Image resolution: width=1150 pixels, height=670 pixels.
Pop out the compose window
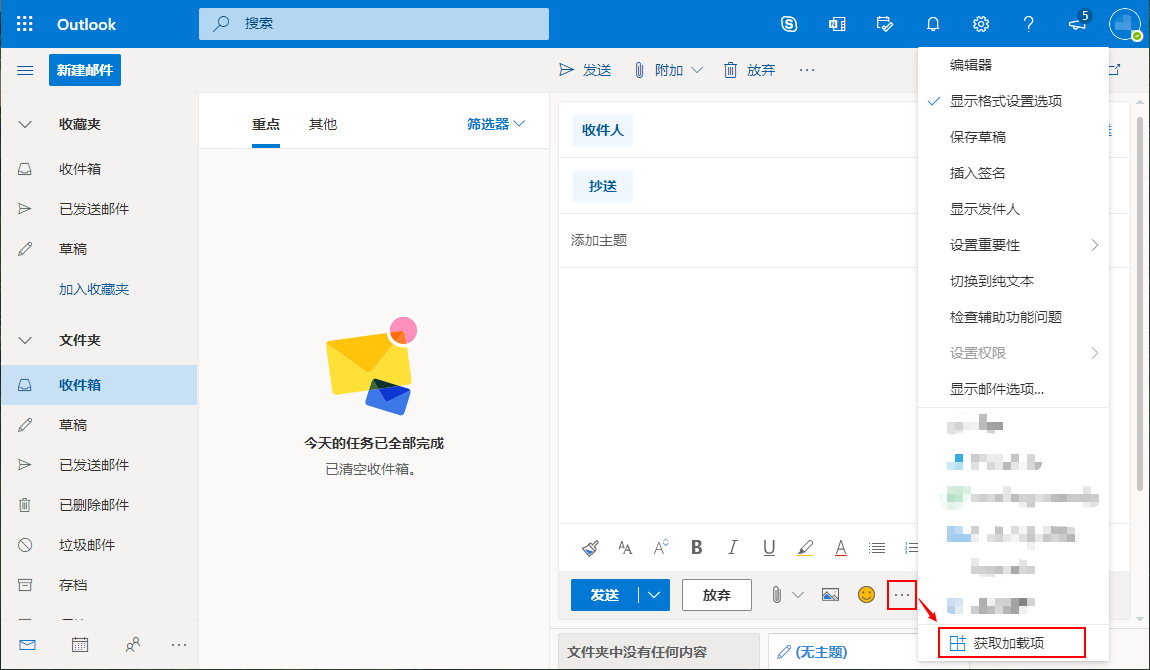(1115, 70)
